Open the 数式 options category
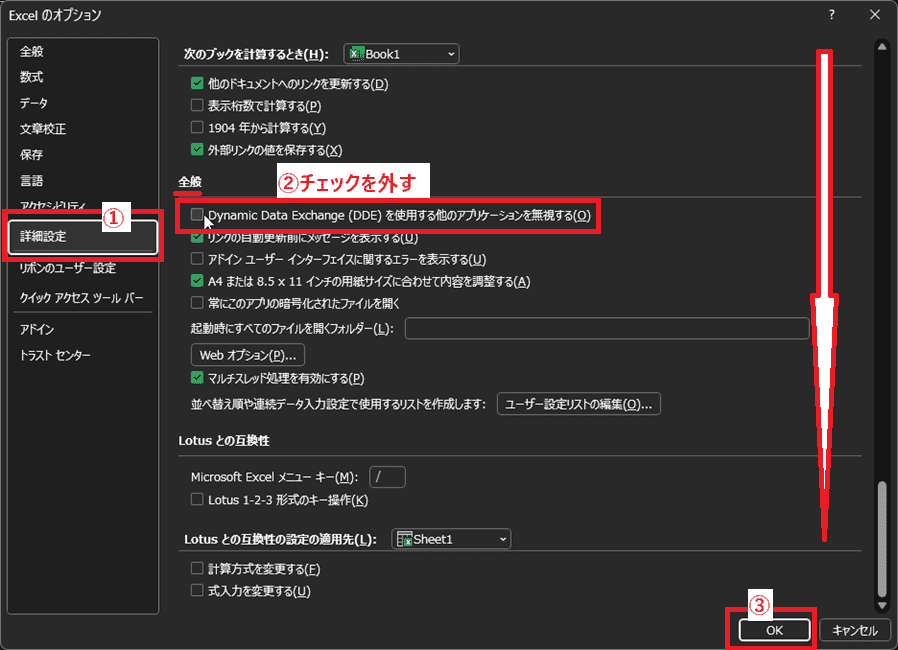Screen dimensions: 898x650 [32, 77]
